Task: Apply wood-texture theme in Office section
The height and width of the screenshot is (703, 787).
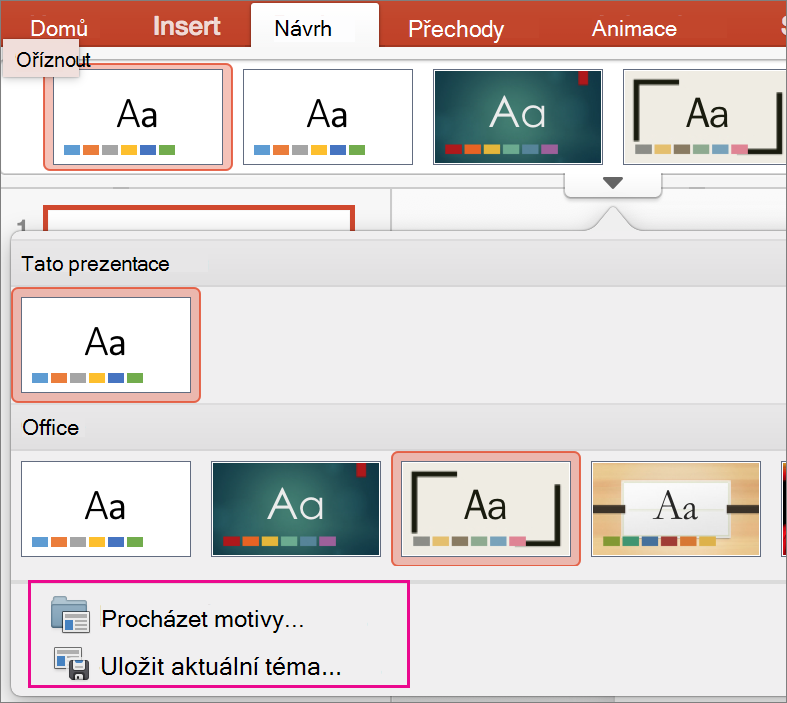Action: tap(676, 509)
